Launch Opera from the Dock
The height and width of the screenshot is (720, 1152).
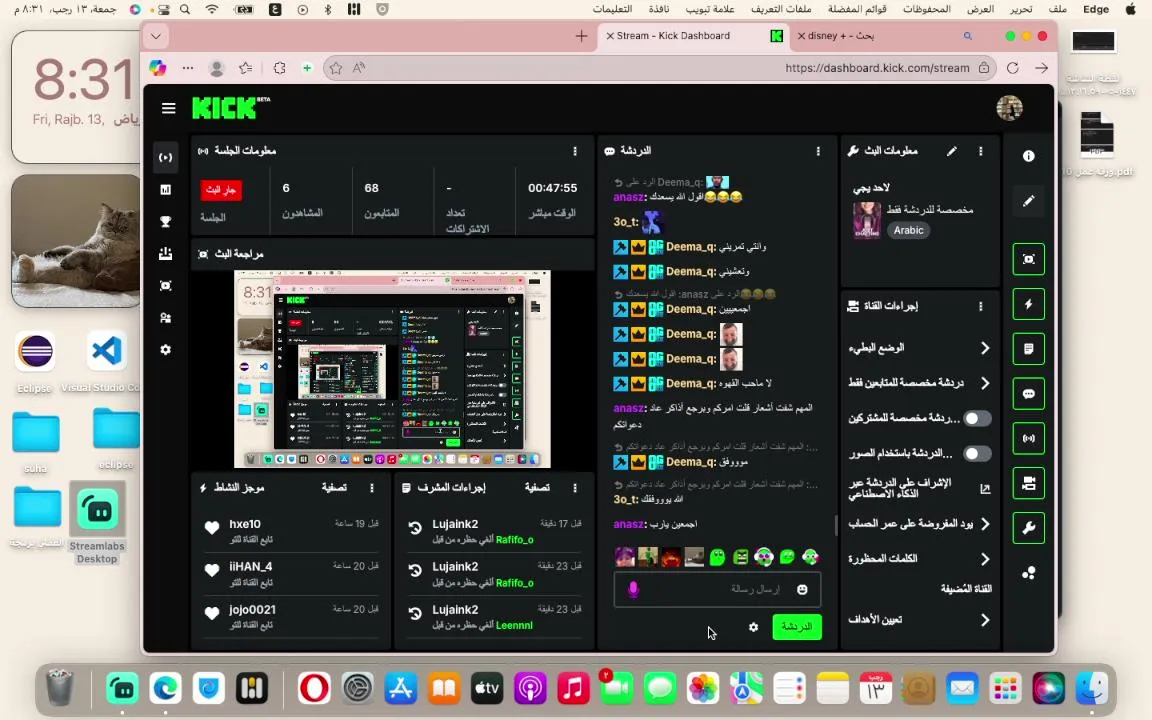(x=314, y=689)
